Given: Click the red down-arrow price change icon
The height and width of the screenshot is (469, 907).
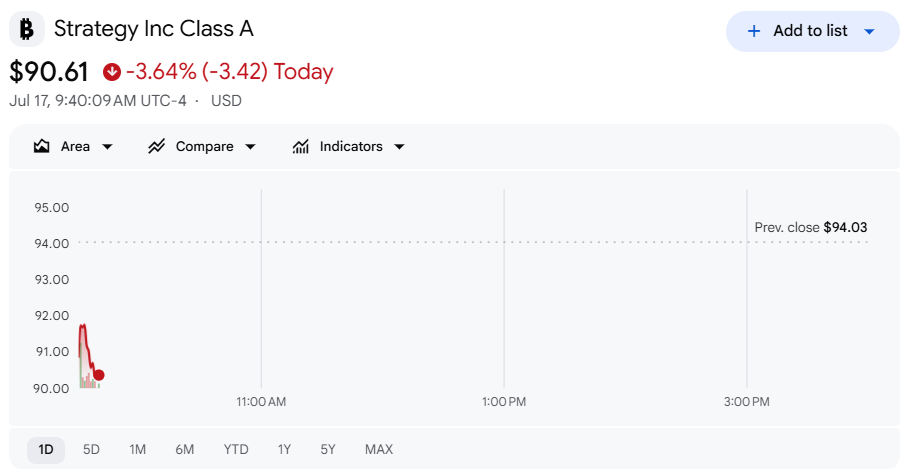Looking at the screenshot, I should click(112, 72).
